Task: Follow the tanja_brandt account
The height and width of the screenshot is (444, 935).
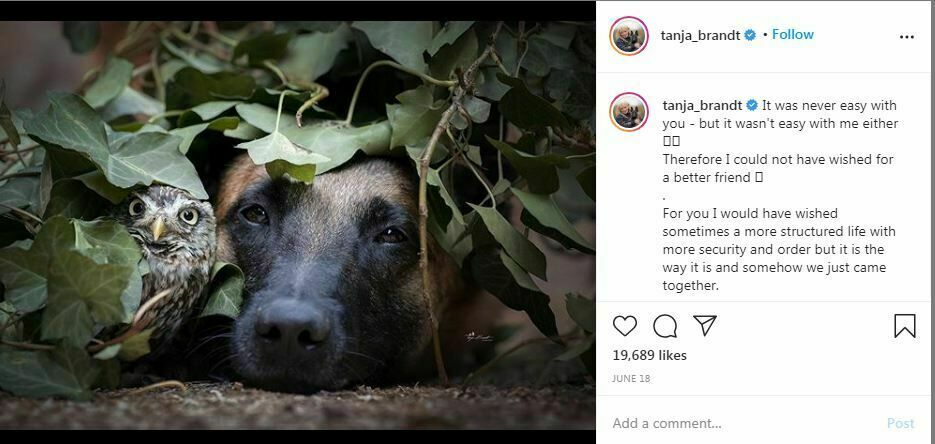Action: click(x=793, y=34)
